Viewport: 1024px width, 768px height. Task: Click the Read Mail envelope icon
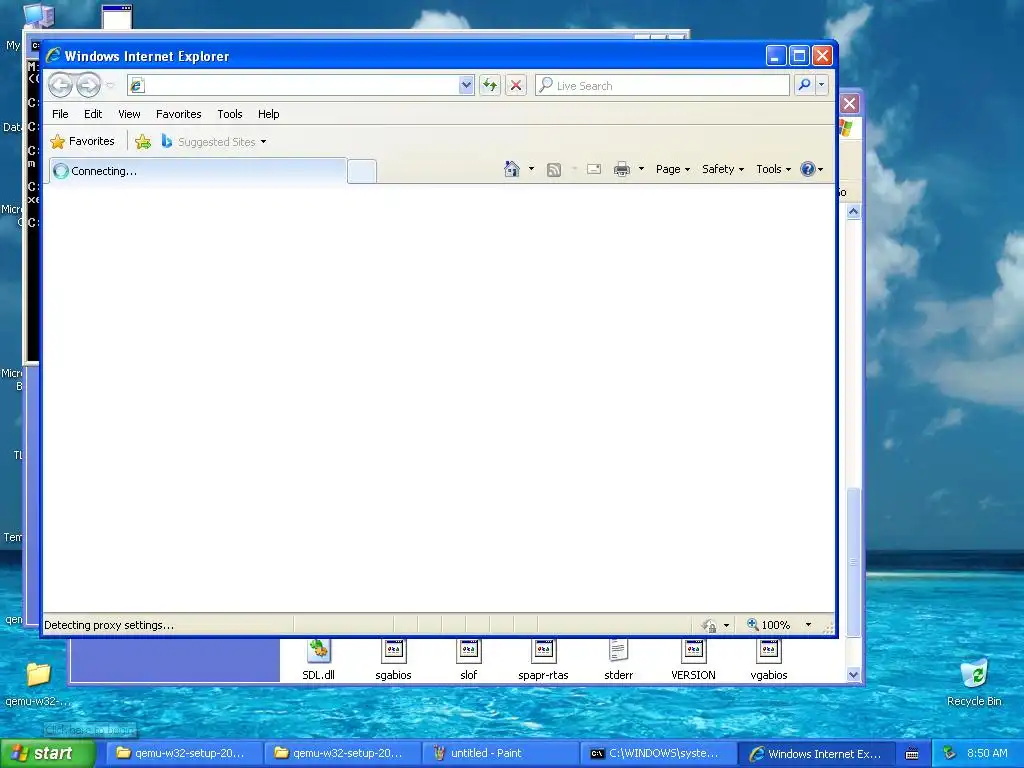click(594, 169)
